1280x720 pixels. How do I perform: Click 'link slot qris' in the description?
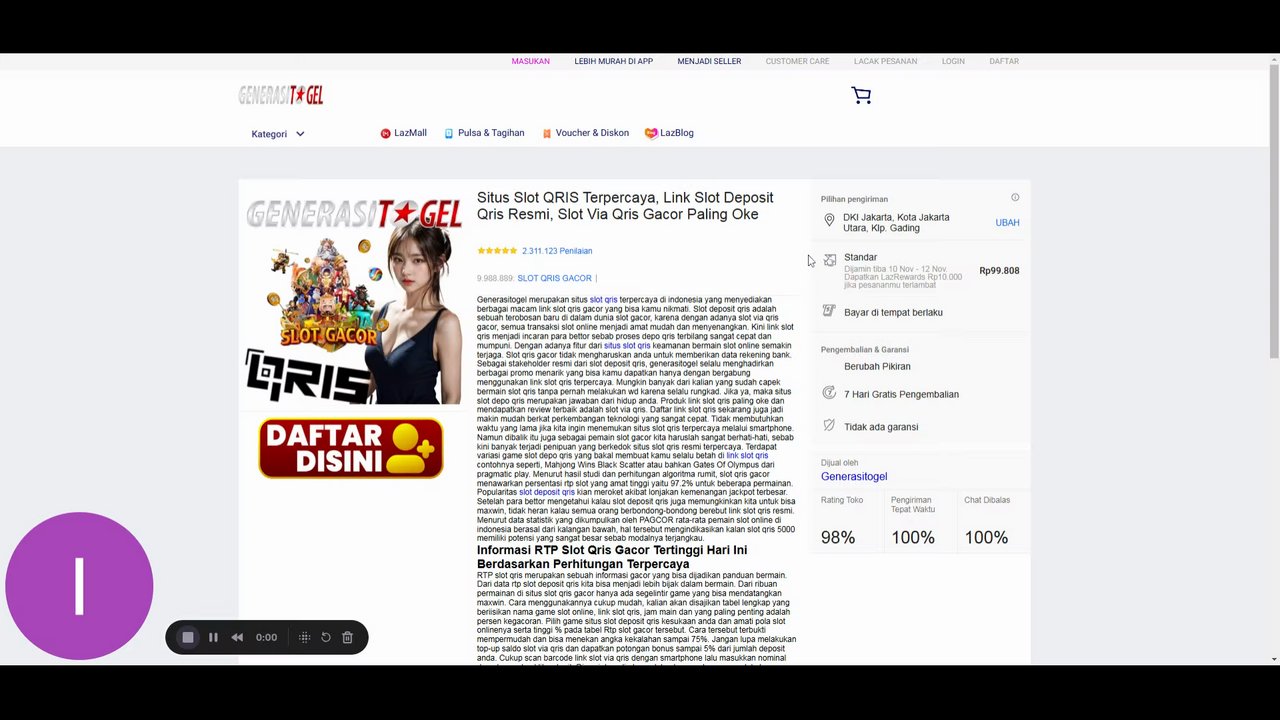(747, 455)
